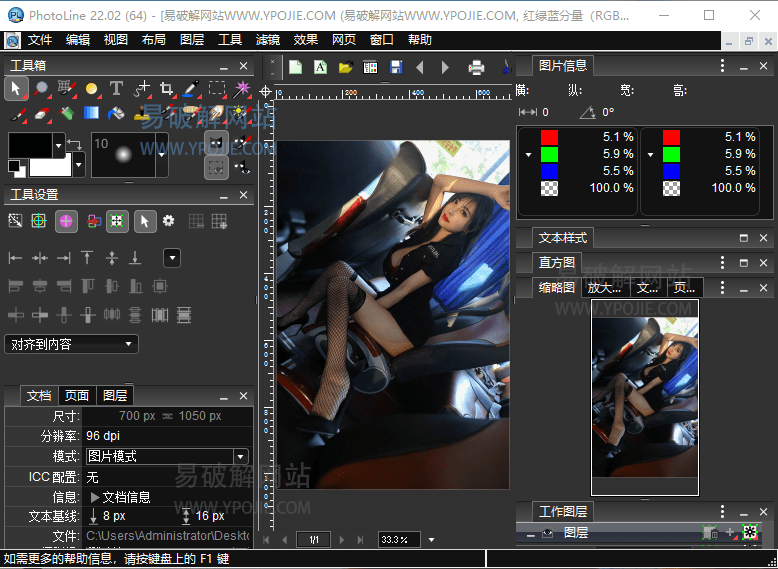
Task: Open the foreground color dropdown arrow
Action: click(59, 146)
